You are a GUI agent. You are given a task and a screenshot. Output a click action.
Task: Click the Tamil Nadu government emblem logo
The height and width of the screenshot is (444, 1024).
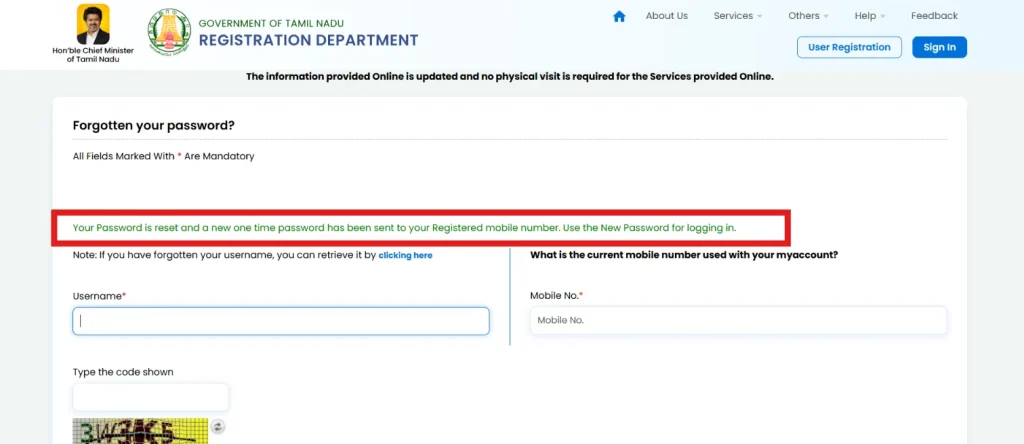pos(170,31)
